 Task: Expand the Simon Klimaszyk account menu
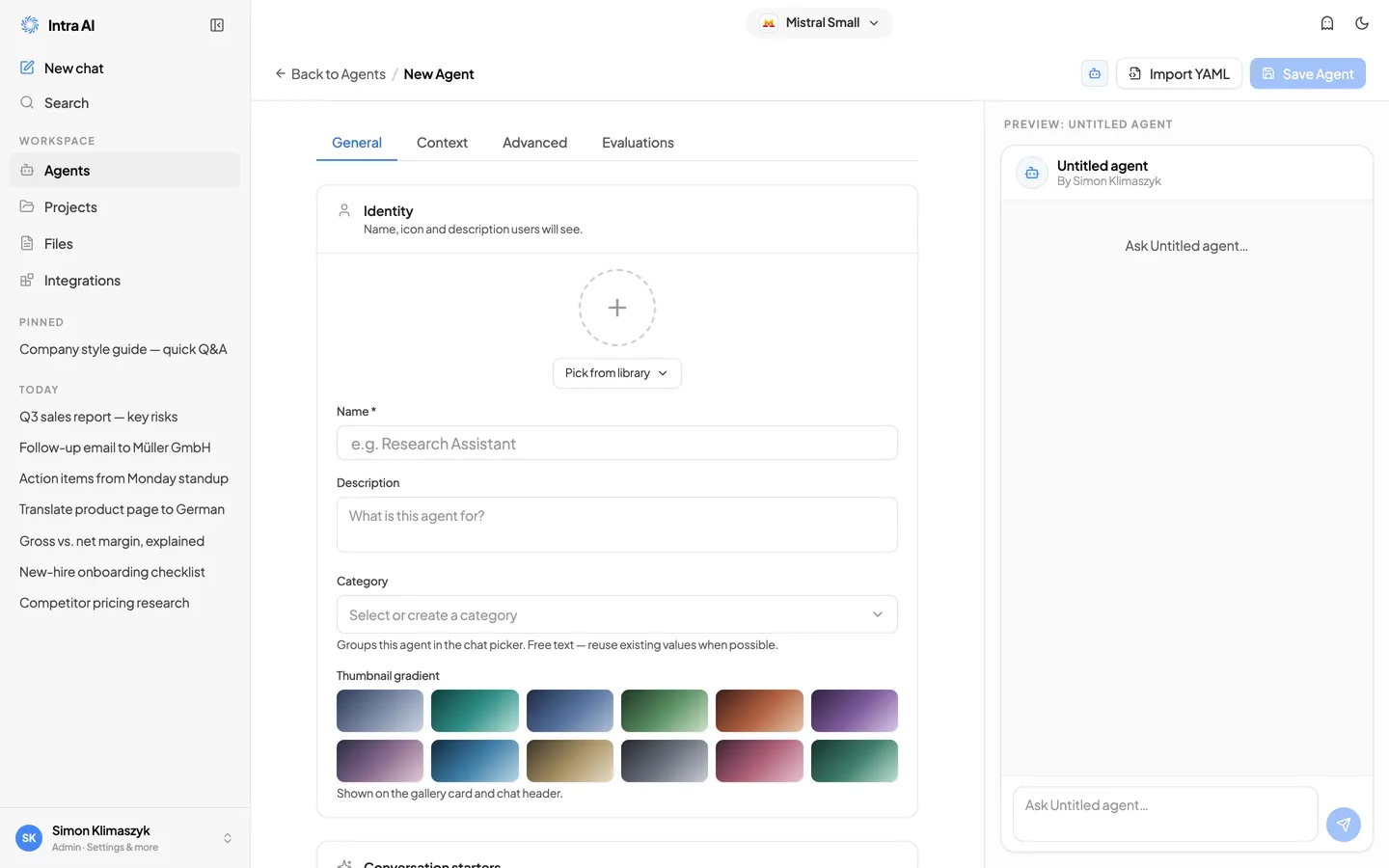pyautogui.click(x=124, y=838)
